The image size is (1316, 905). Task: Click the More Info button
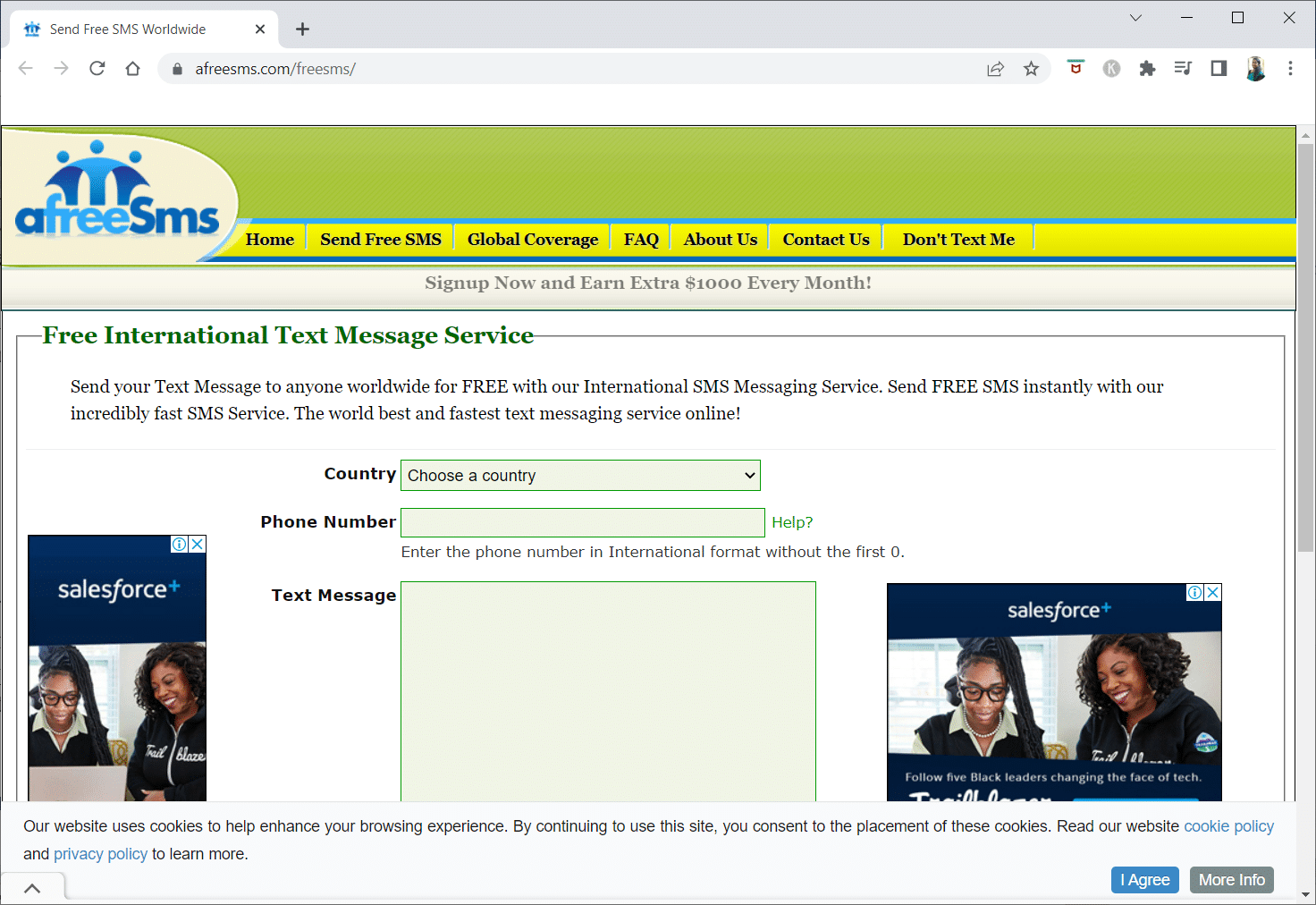(1232, 880)
